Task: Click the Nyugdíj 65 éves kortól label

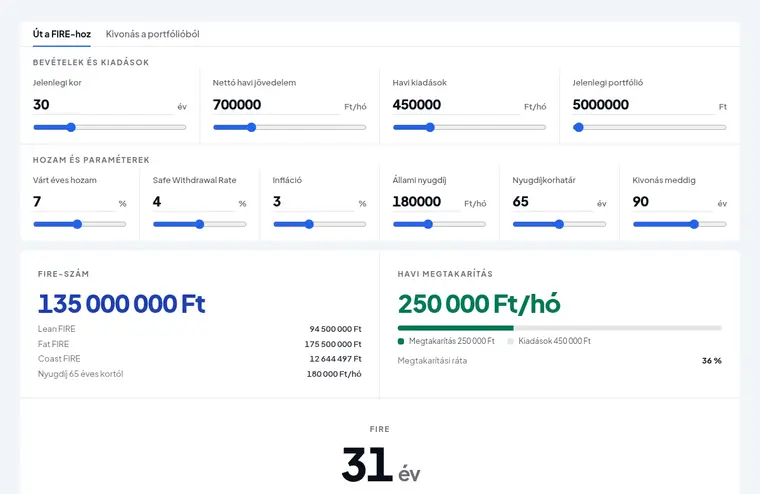Action: pyautogui.click(x=80, y=374)
